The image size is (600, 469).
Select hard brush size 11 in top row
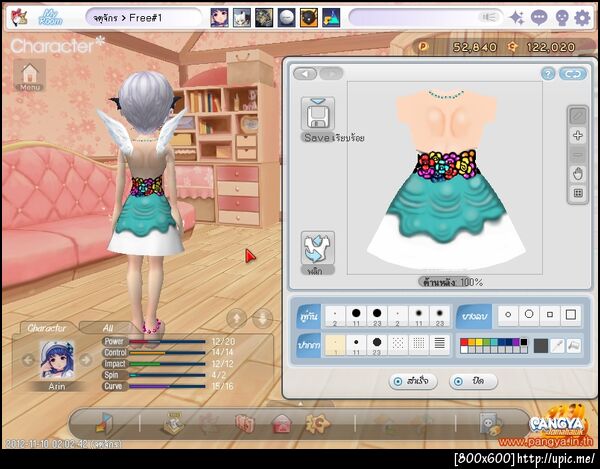(356, 316)
